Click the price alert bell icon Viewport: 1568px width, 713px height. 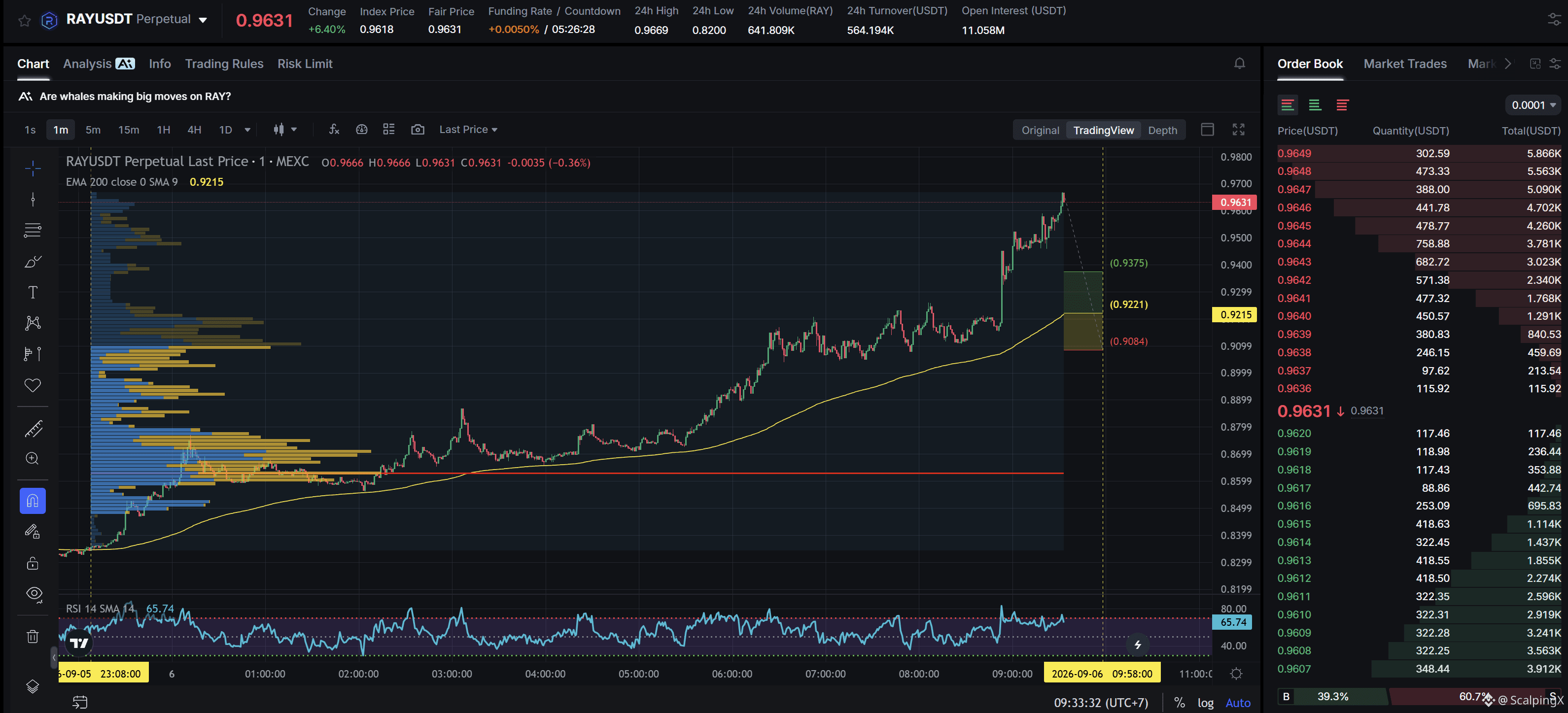1239,63
